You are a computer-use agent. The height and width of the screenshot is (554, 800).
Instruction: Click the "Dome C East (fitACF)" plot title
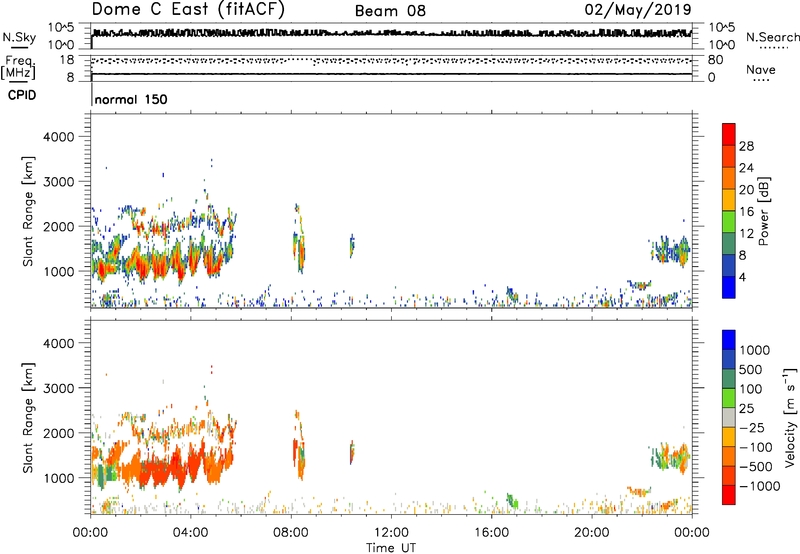click(188, 9)
